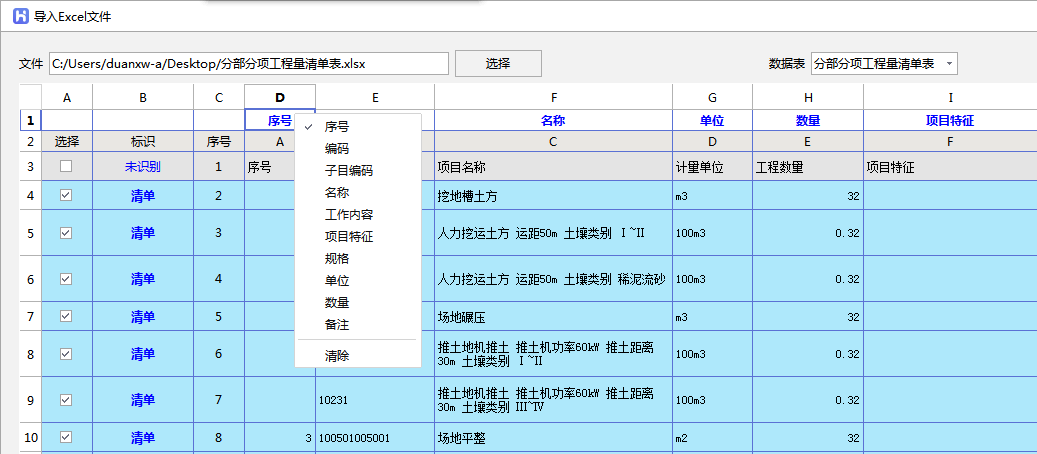Click the 清单 tag in row 5
The image size is (1037, 454).
[x=142, y=233]
